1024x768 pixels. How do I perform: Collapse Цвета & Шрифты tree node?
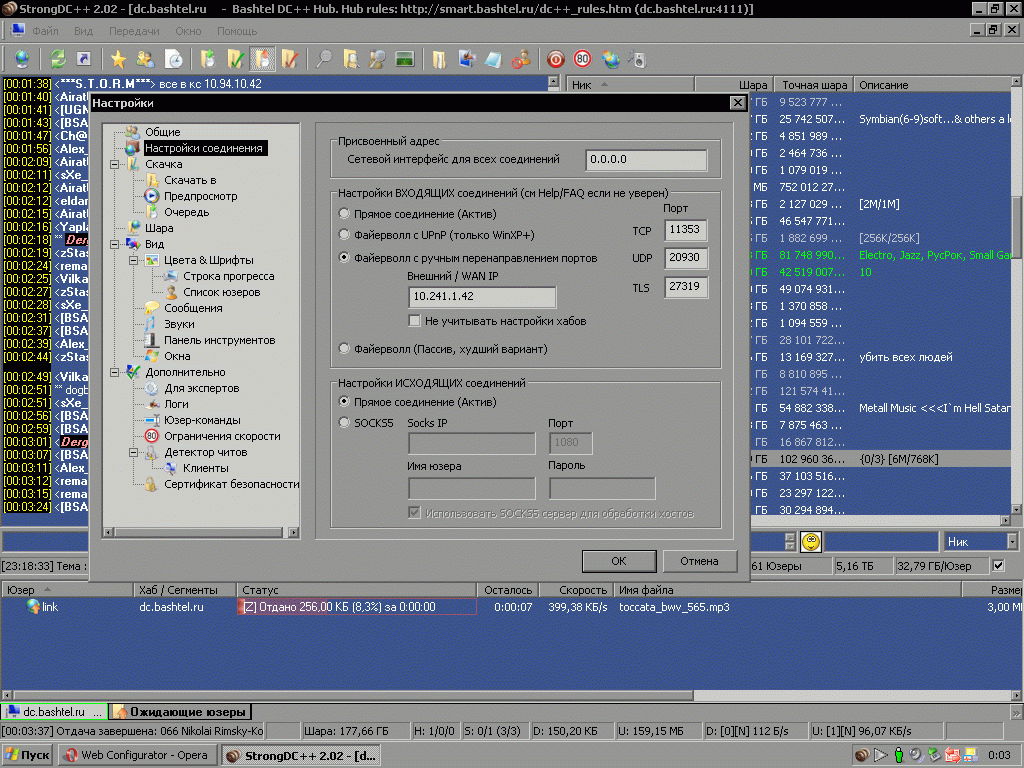[133, 260]
